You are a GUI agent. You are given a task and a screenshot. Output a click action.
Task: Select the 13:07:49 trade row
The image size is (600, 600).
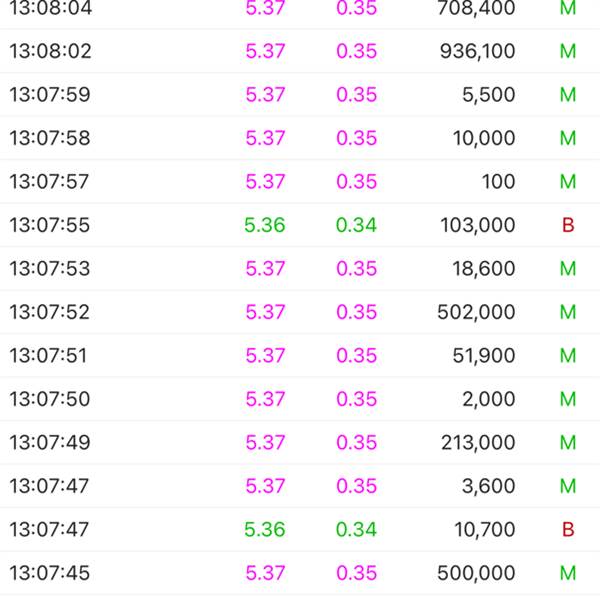point(300,442)
